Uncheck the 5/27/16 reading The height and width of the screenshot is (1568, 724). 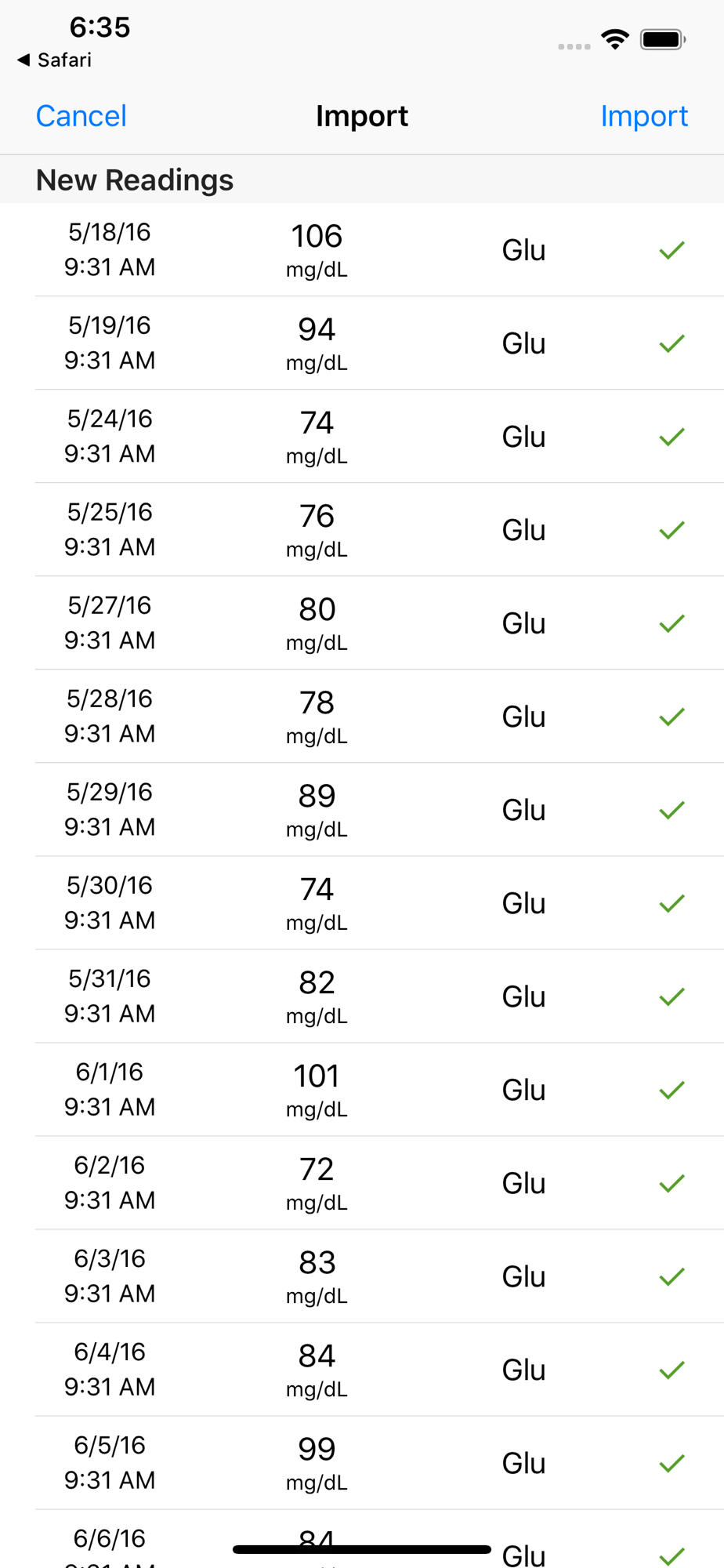[672, 623]
